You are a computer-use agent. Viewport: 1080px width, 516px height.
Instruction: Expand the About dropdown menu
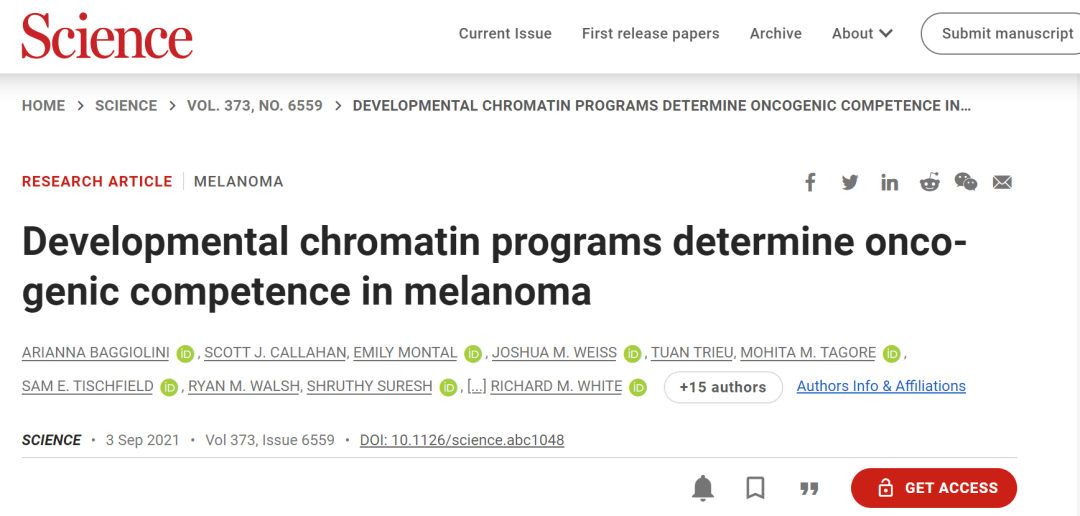862,33
